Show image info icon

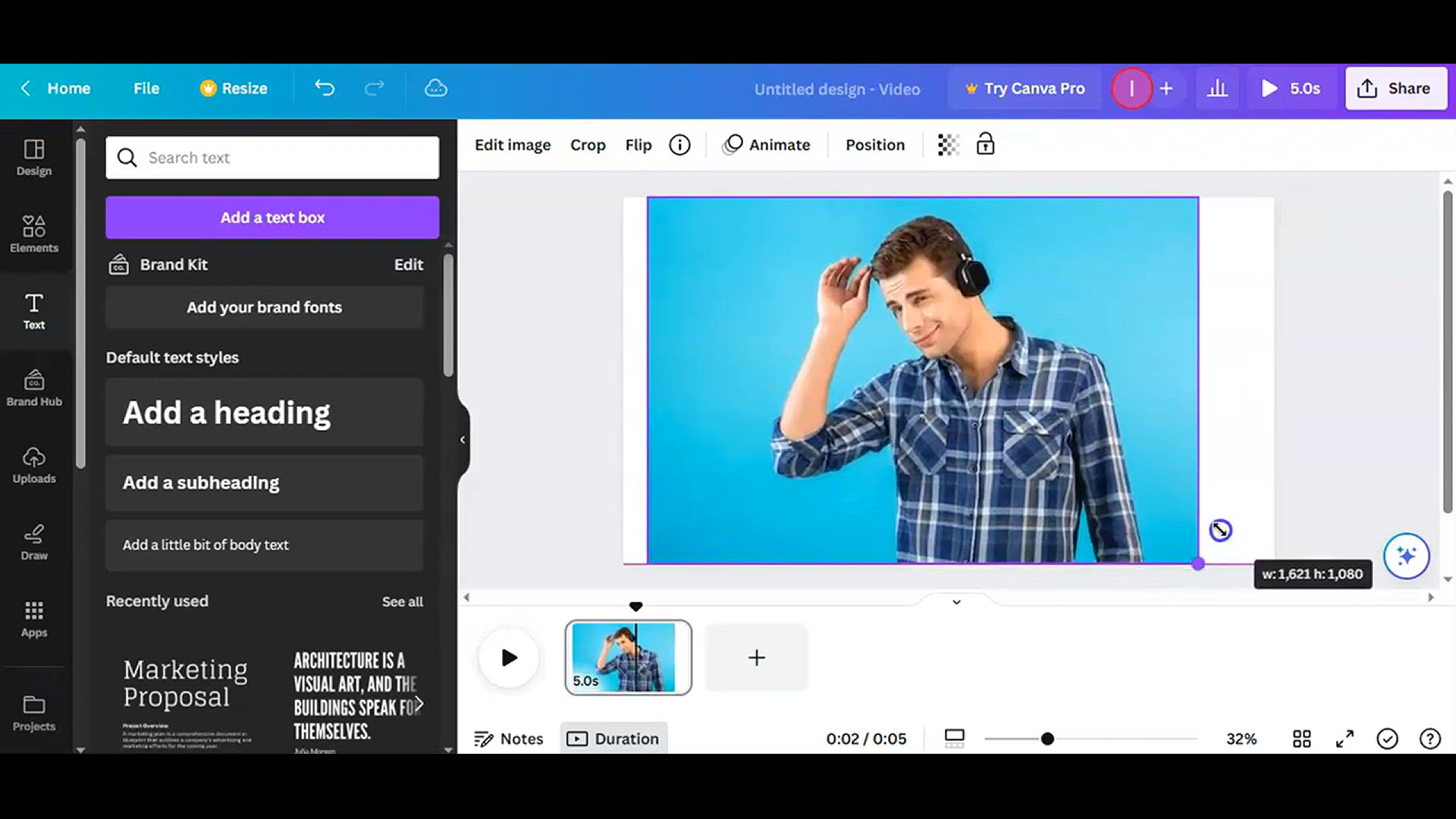pyautogui.click(x=680, y=145)
